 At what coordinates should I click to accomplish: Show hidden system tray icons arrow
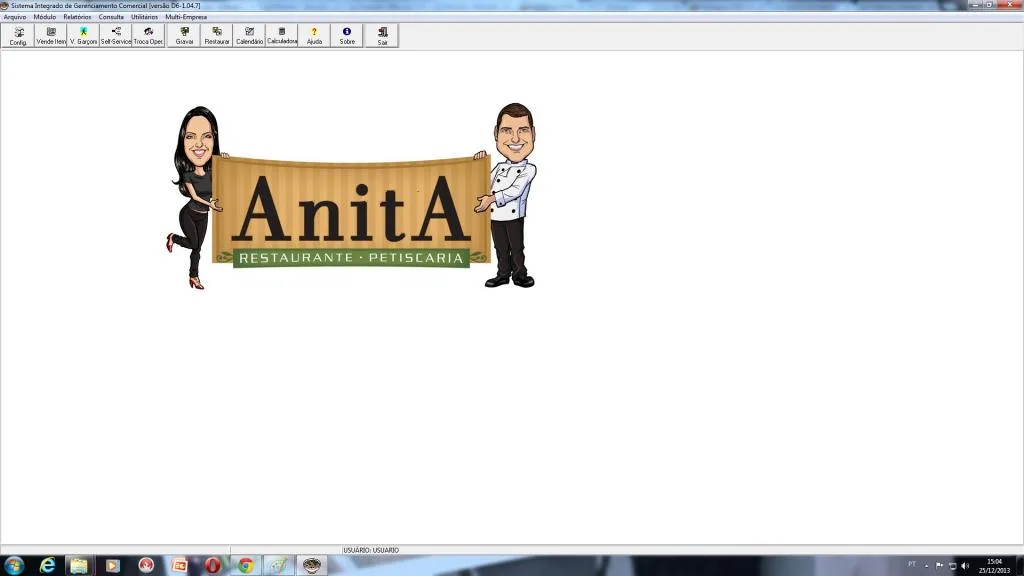[926, 566]
